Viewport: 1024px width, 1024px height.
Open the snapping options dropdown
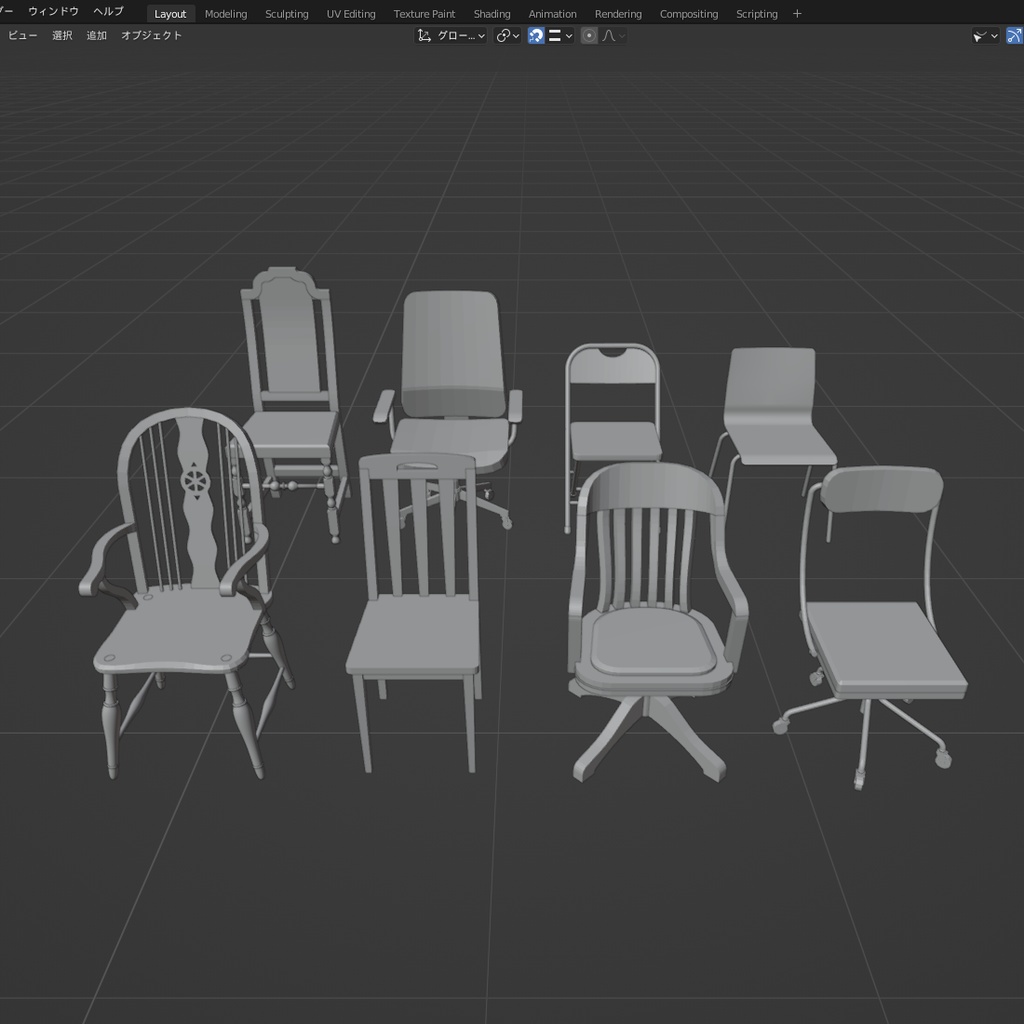(560, 35)
